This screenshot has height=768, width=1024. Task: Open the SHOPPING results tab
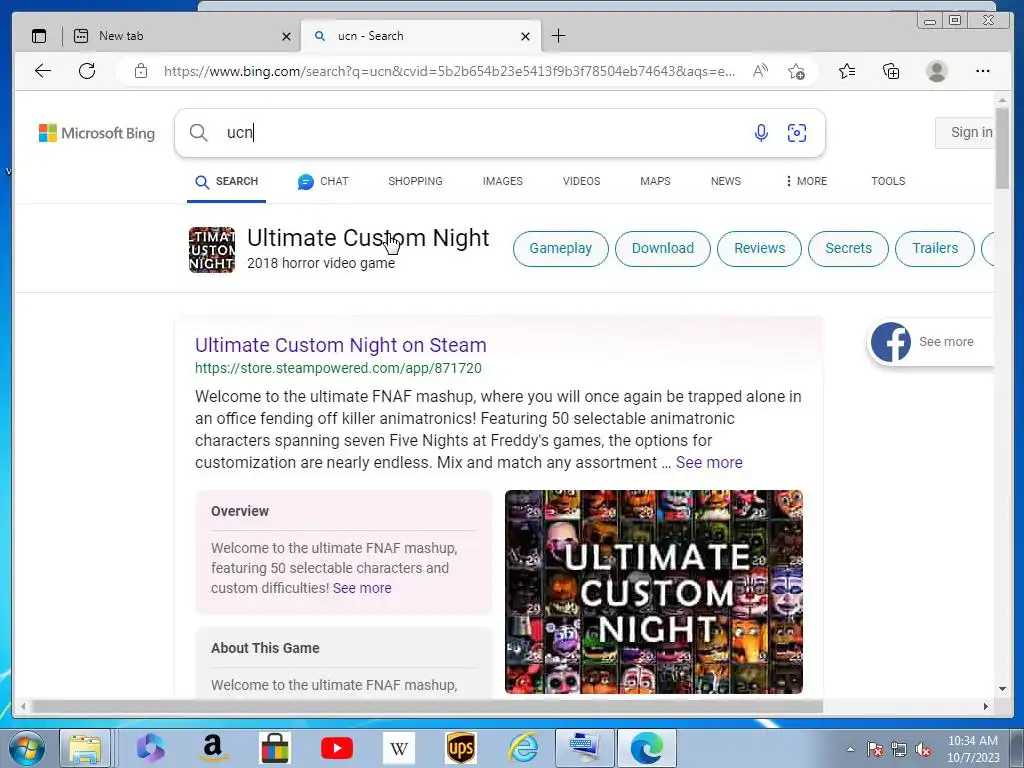click(415, 182)
